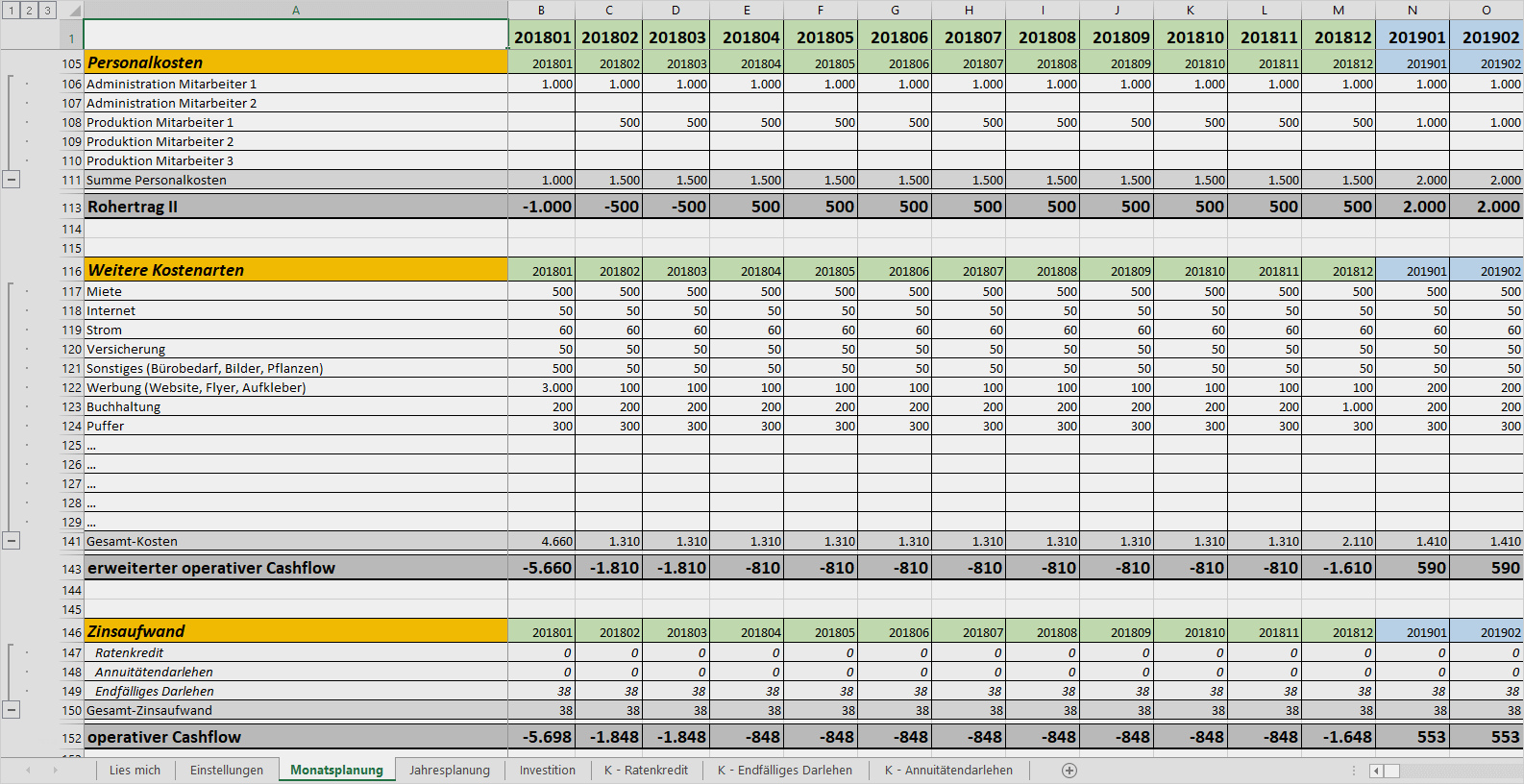Go to the Lies mich sheet
1524x784 pixels.
click(x=135, y=771)
